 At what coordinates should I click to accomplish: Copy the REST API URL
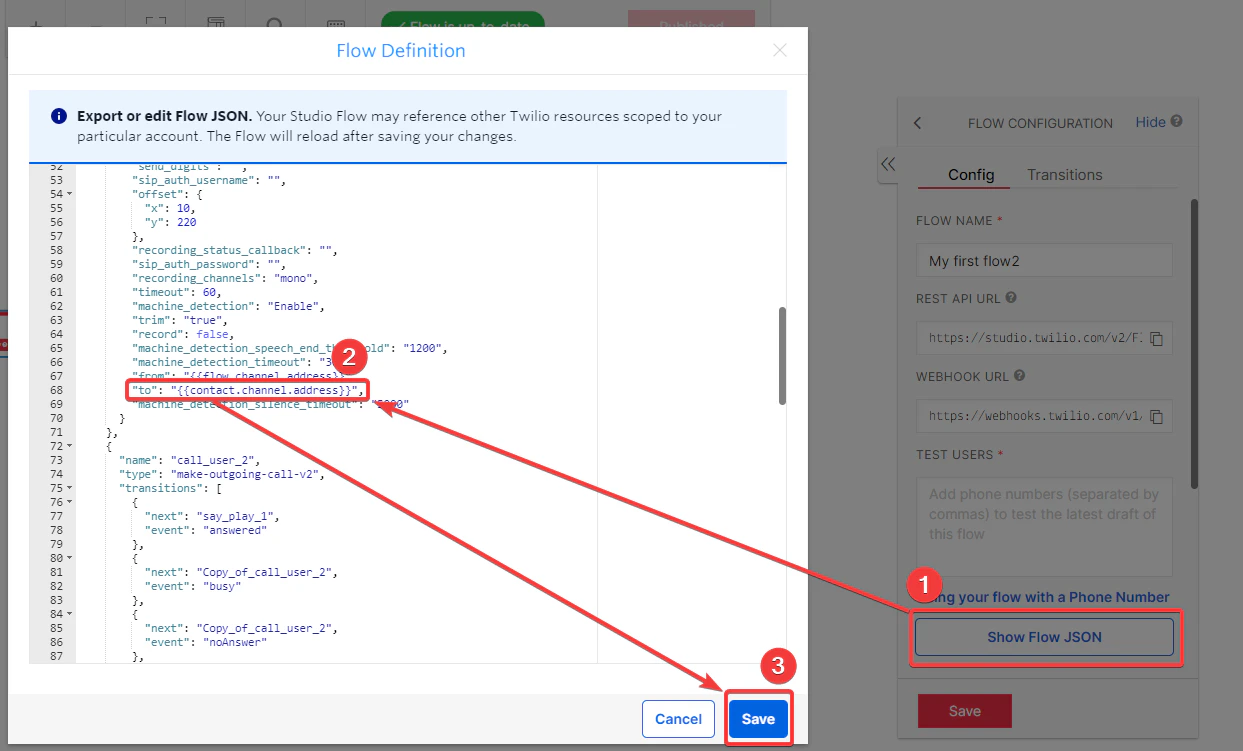1157,339
